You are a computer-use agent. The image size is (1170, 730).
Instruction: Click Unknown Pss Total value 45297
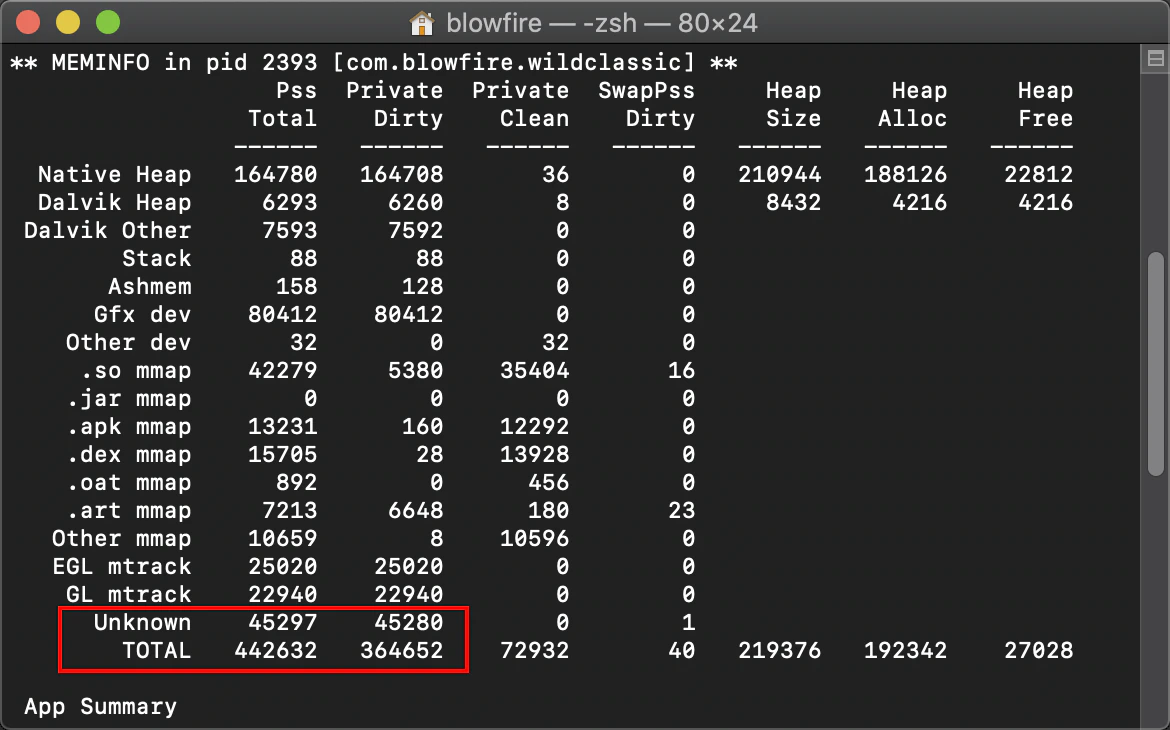[x=283, y=622]
